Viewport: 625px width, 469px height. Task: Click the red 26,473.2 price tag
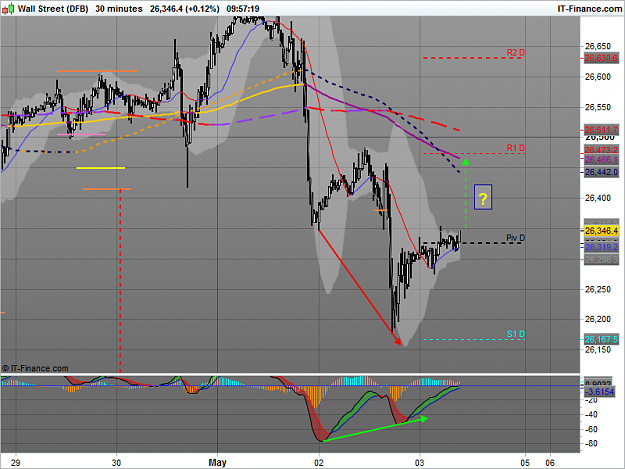click(601, 150)
